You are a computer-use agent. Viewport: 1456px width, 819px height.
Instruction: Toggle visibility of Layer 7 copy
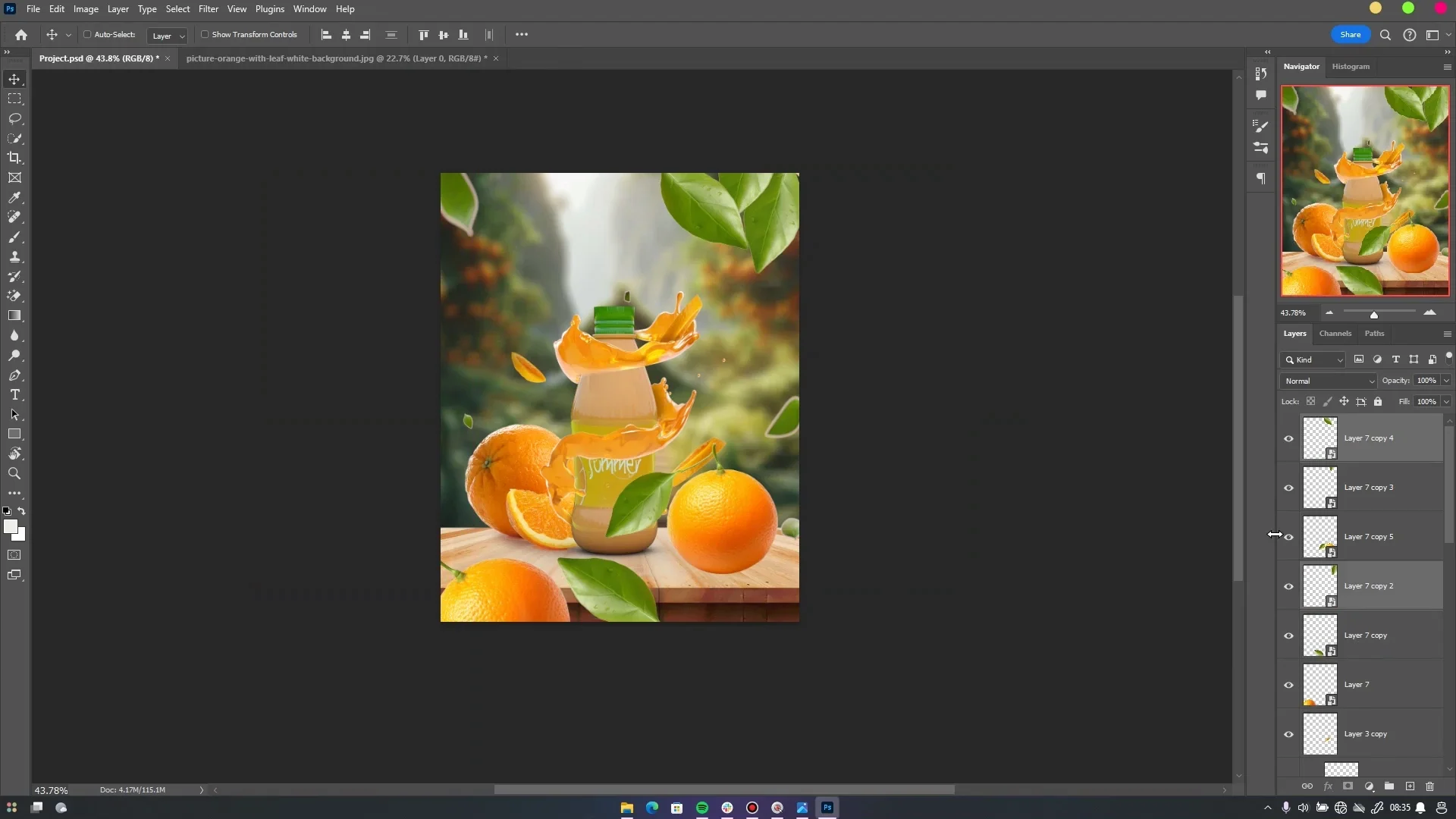[1288, 635]
